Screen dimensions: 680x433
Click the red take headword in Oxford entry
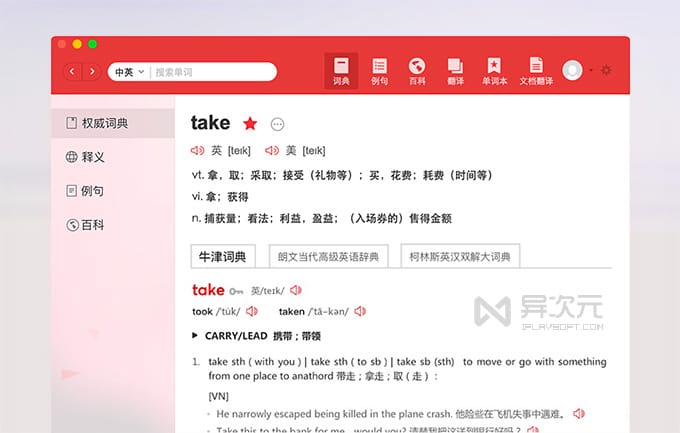click(x=208, y=290)
